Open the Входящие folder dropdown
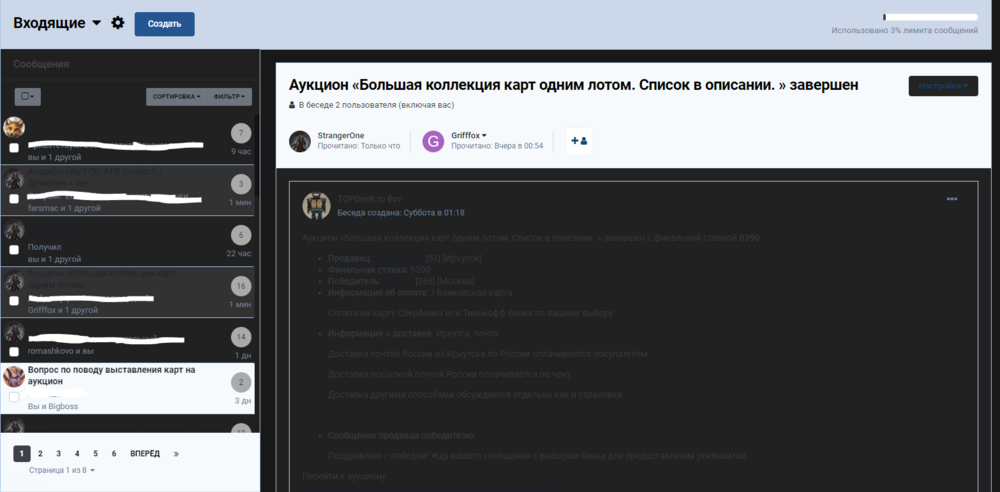 57,23
